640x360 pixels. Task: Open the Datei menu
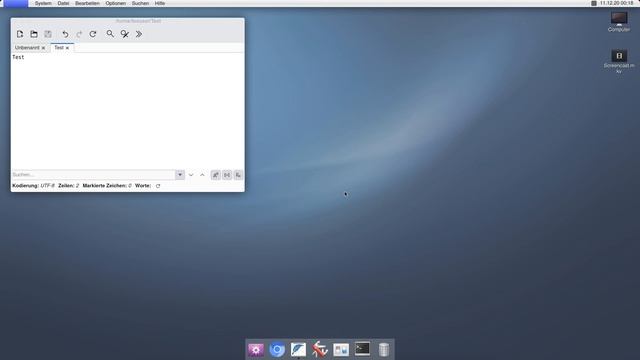point(63,3)
